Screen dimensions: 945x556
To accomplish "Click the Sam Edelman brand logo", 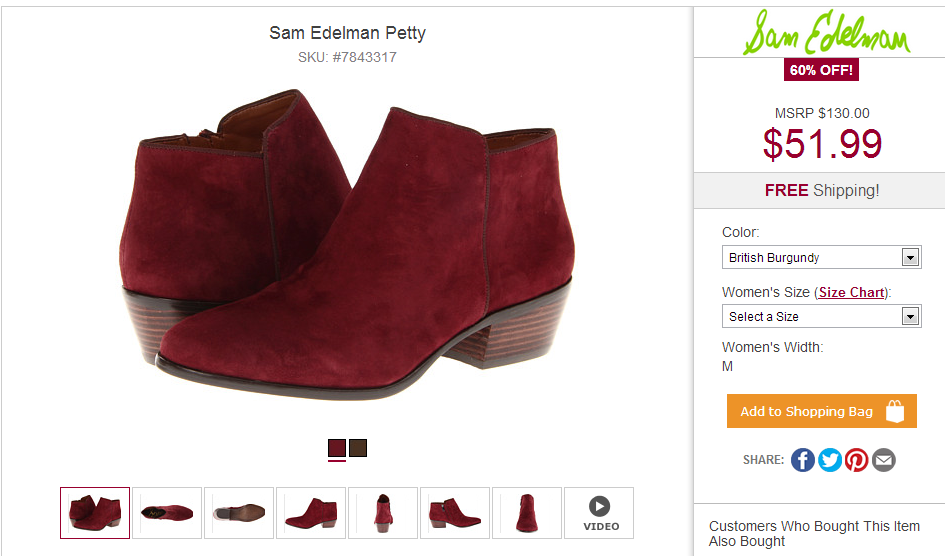I will pyautogui.click(x=825, y=35).
